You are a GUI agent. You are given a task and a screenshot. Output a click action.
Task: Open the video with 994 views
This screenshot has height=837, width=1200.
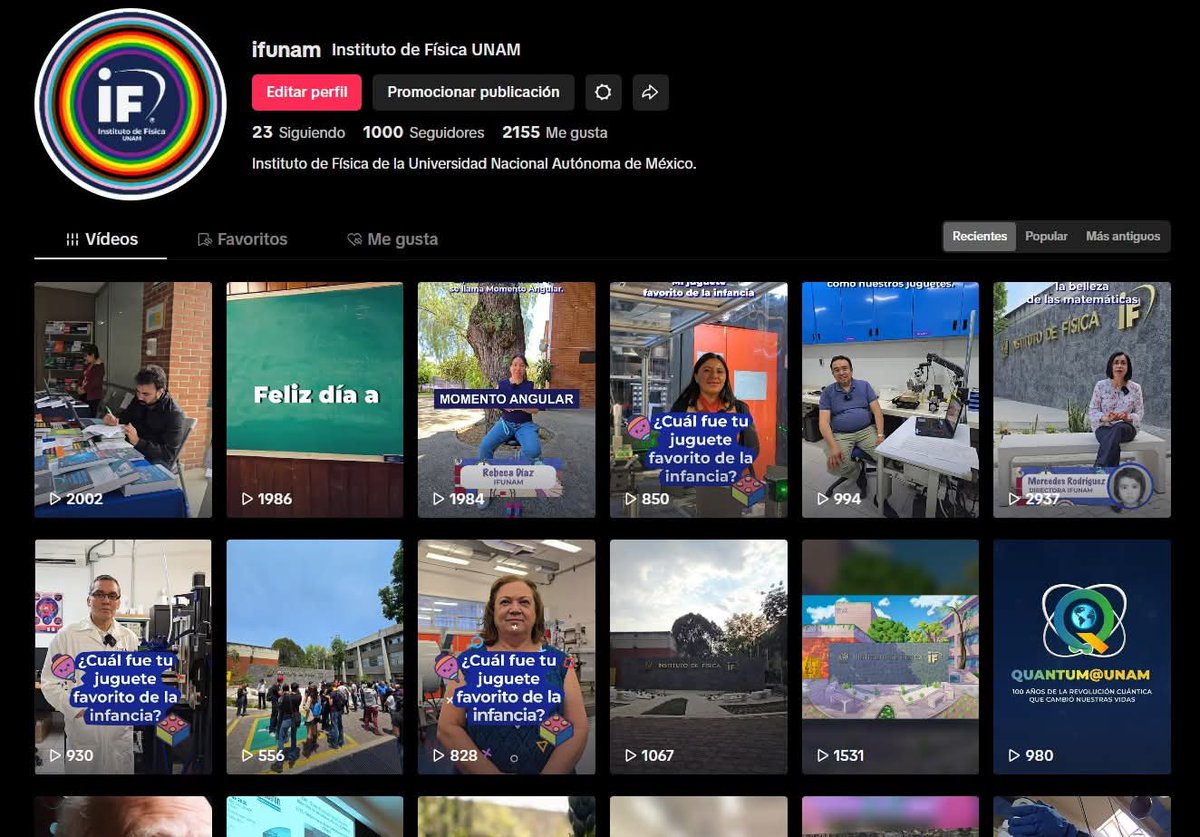coord(890,400)
